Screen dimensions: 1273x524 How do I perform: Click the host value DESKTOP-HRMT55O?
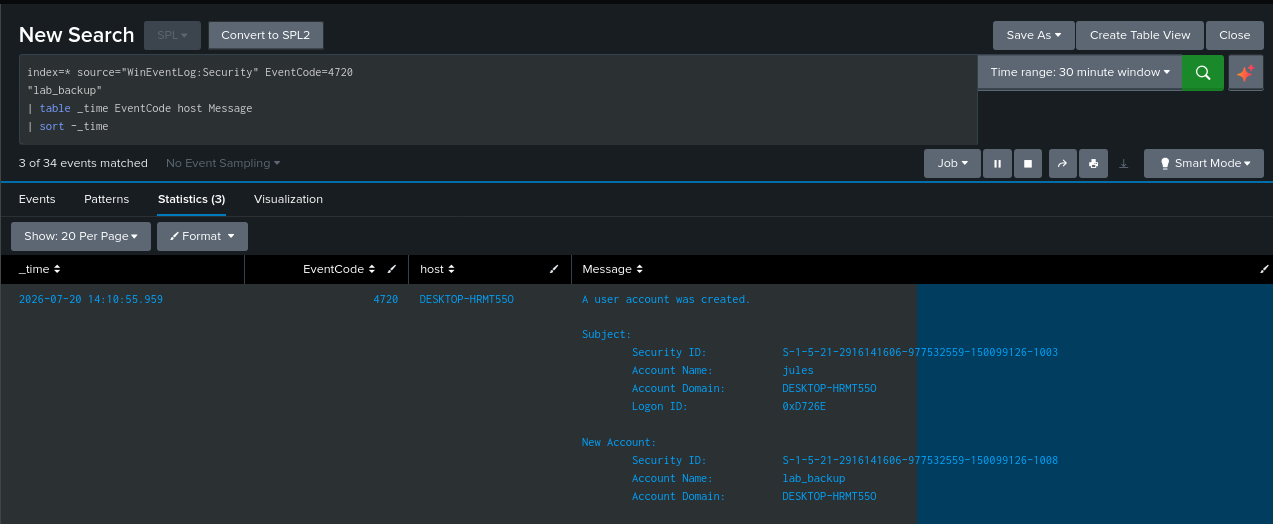coord(466,299)
